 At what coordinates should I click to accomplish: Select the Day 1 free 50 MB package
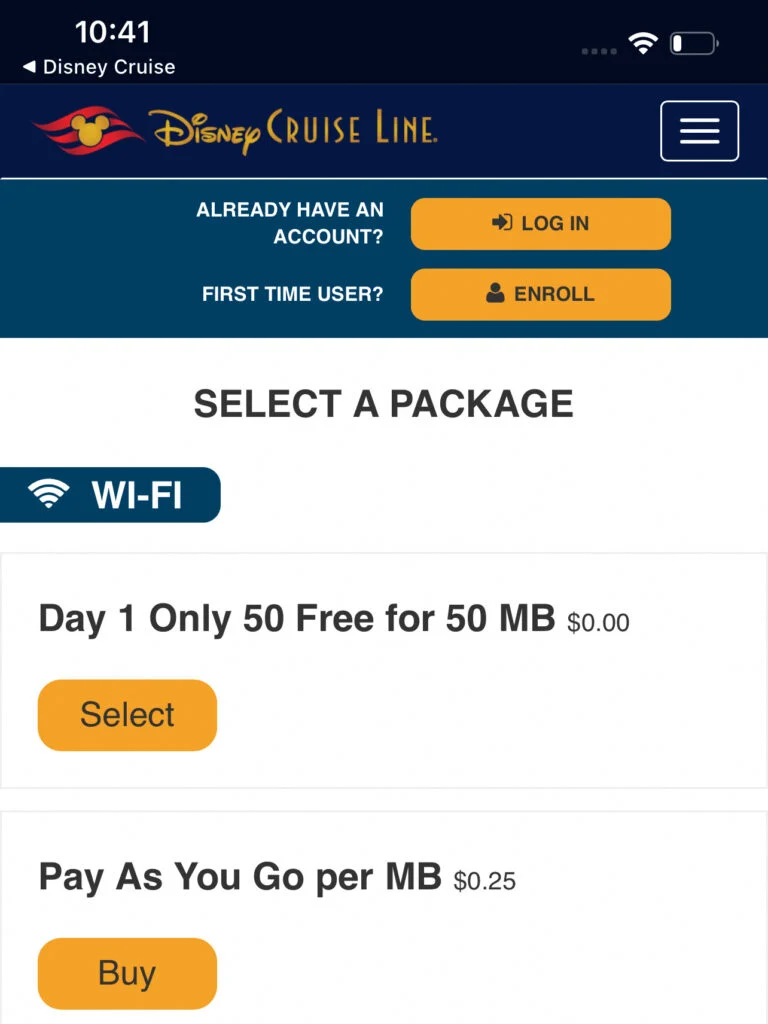pos(127,714)
